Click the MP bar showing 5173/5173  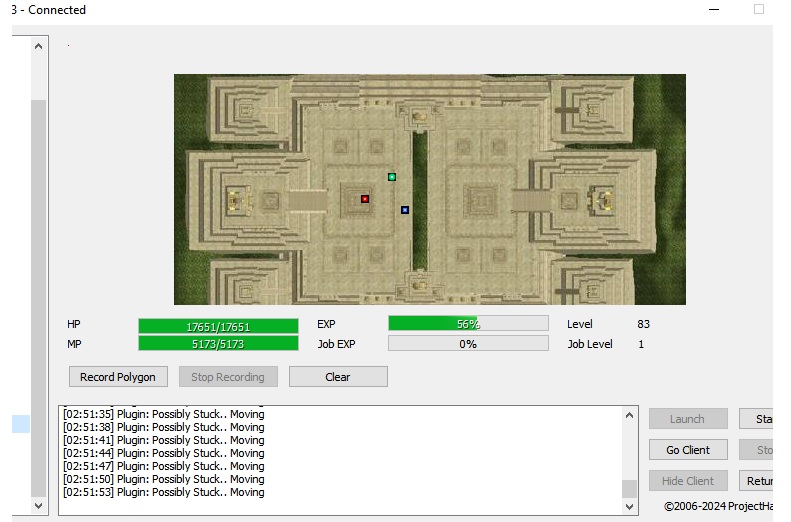(x=218, y=344)
